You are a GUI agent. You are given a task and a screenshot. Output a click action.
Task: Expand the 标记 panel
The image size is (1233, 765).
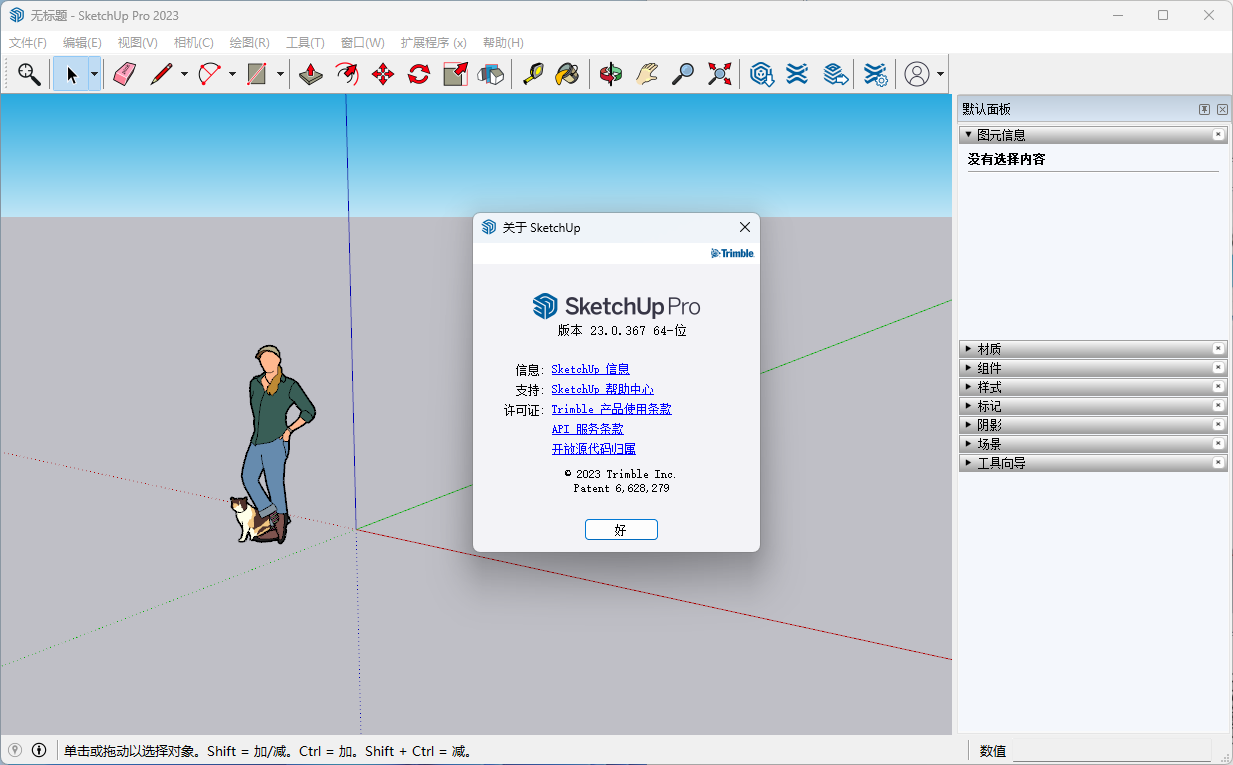968,406
